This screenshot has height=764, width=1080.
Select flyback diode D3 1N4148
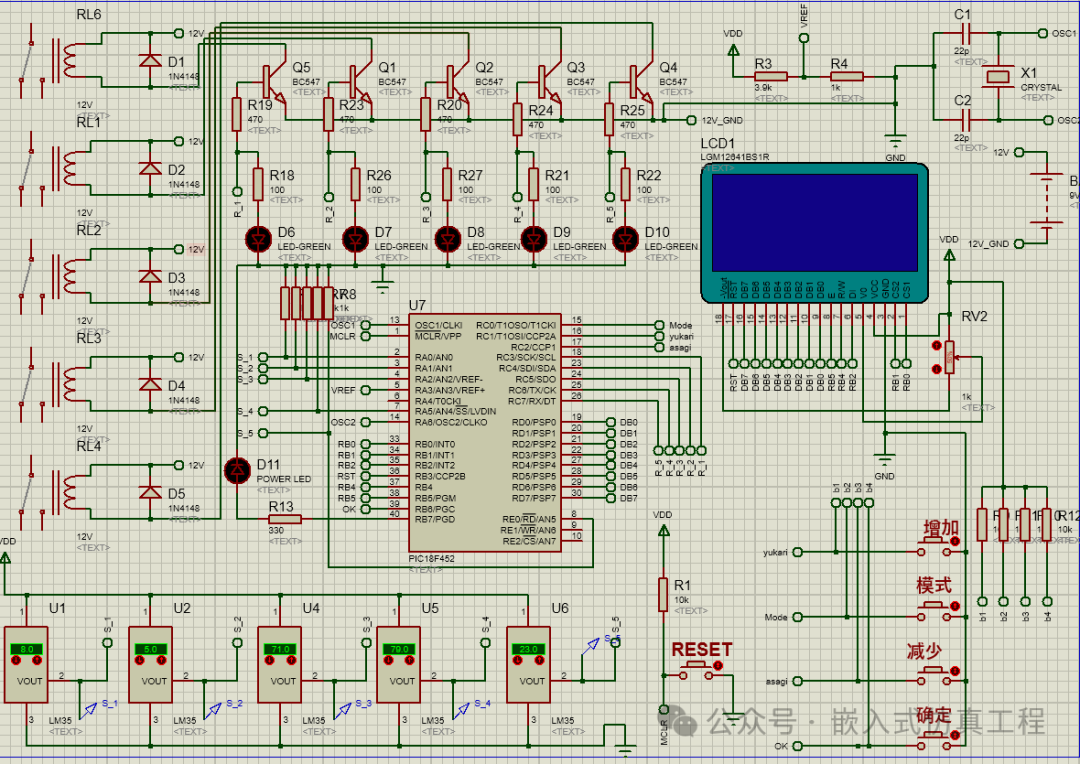tap(151, 277)
